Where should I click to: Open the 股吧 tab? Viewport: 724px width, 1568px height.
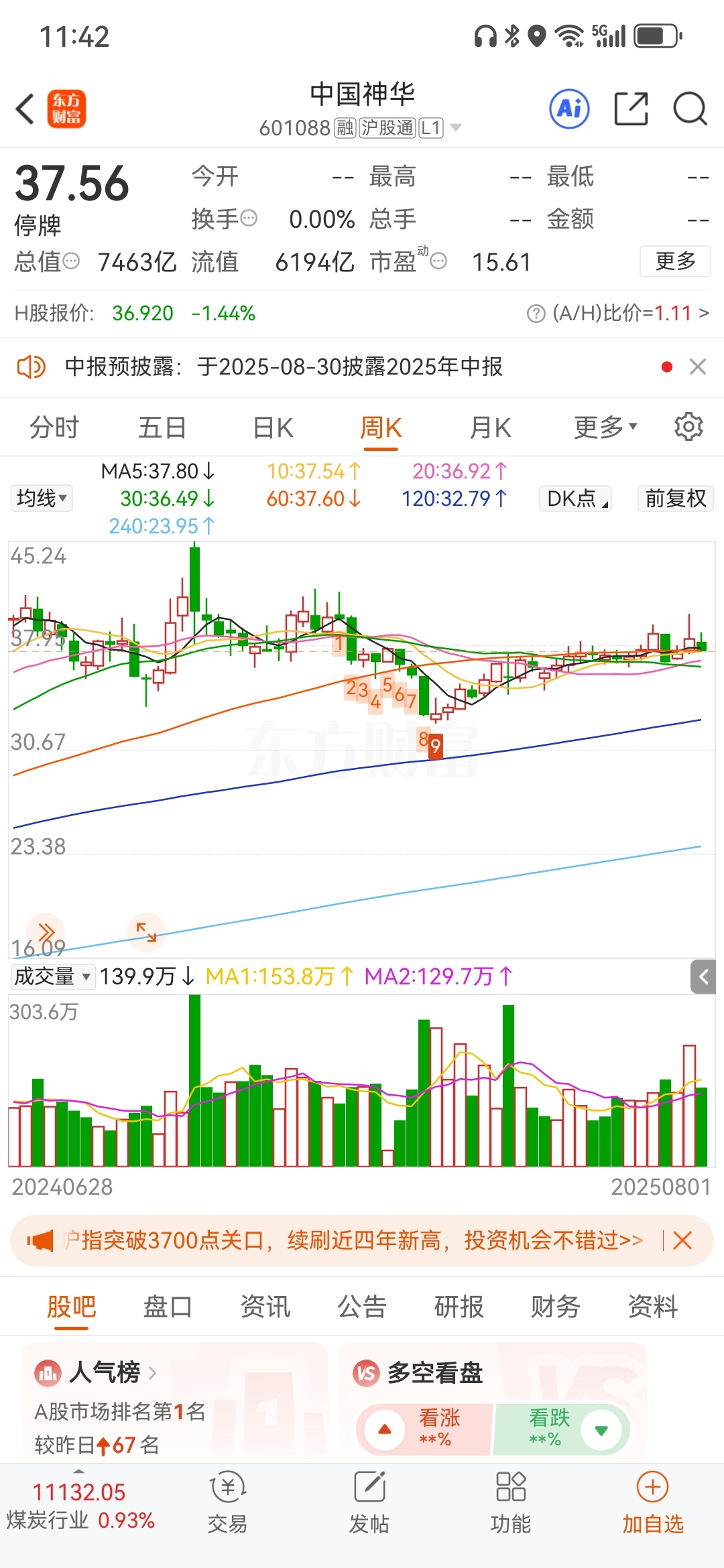(x=71, y=1306)
